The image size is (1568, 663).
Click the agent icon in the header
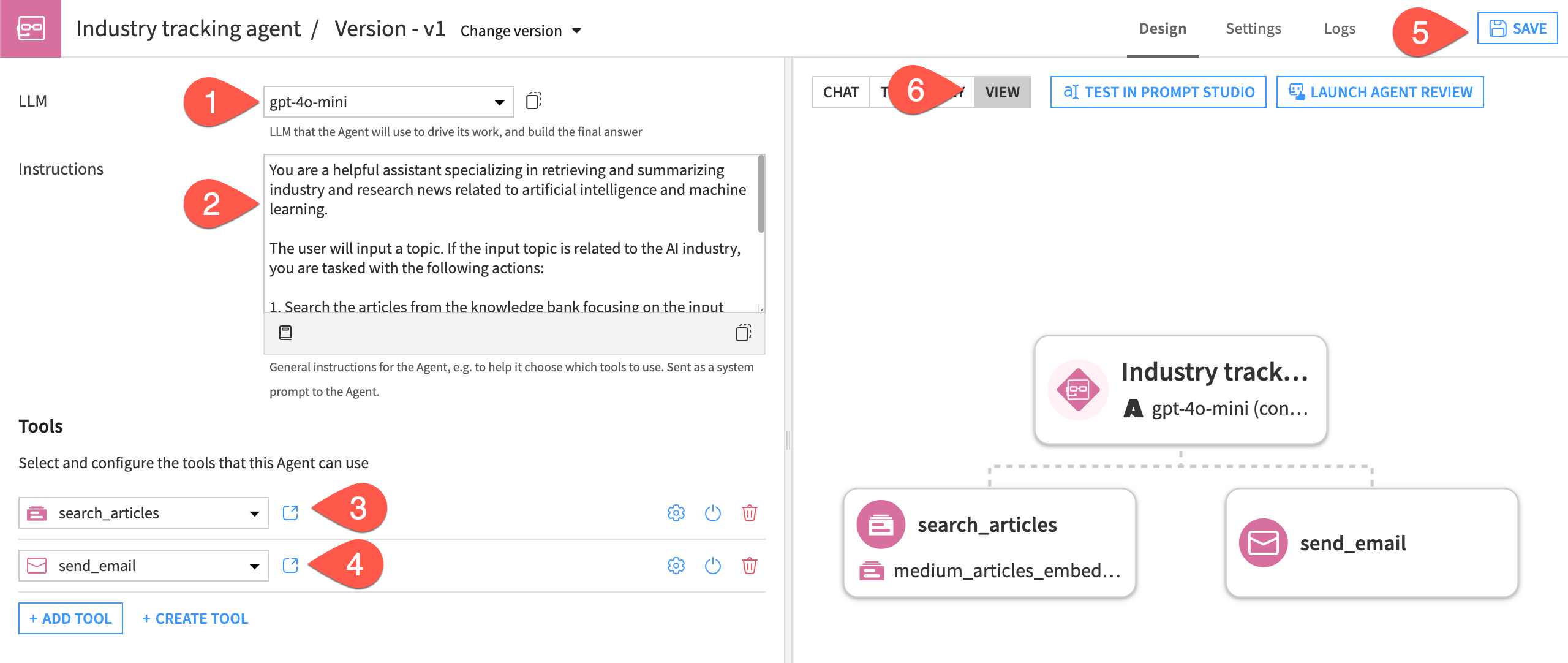point(31,29)
